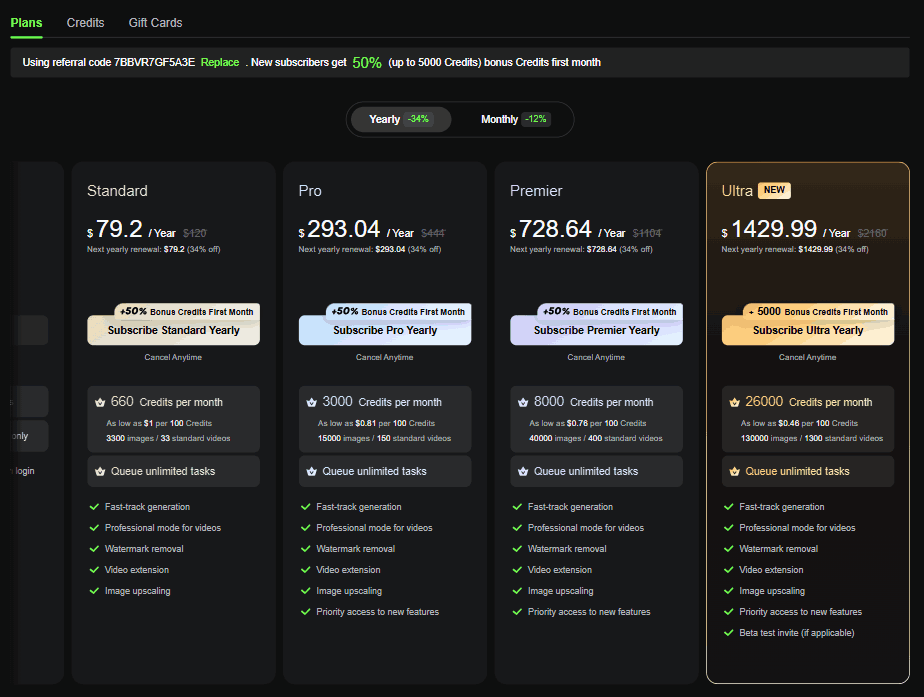Click the Ultra Beta test invite checkmark
The image size is (924, 697).
(729, 633)
